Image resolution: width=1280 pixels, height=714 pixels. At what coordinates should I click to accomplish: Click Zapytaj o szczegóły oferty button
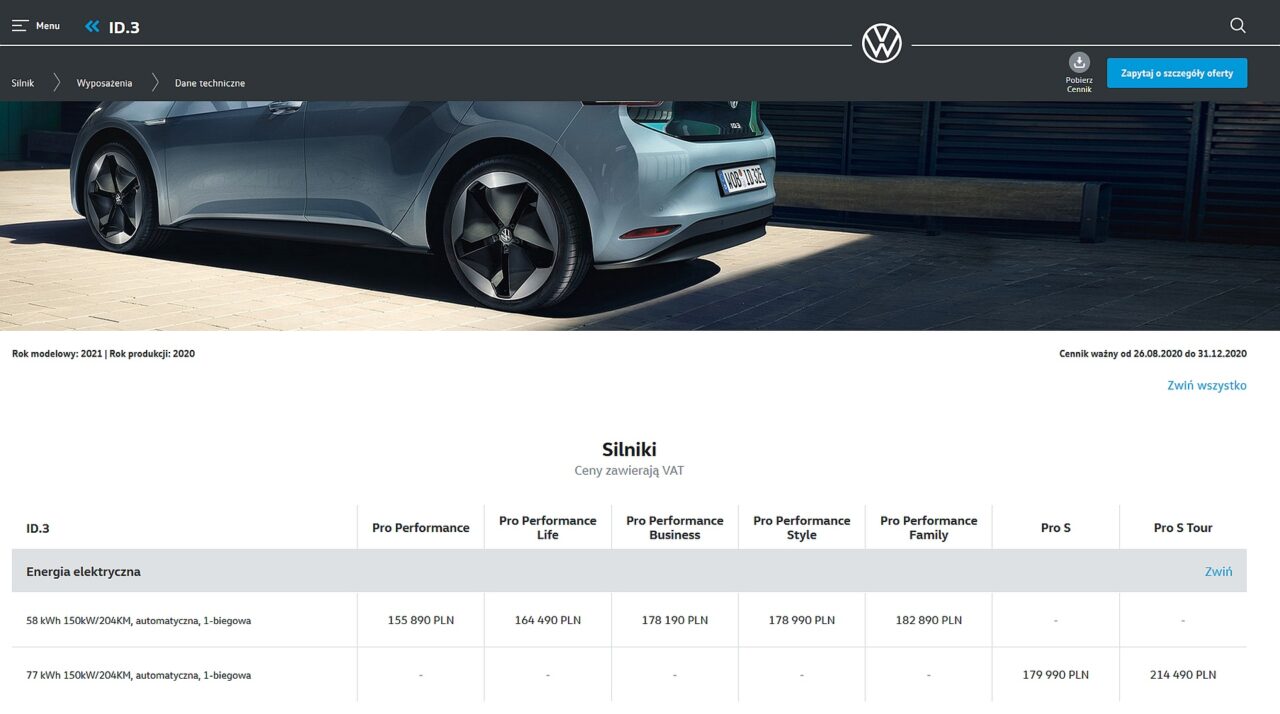[1177, 73]
